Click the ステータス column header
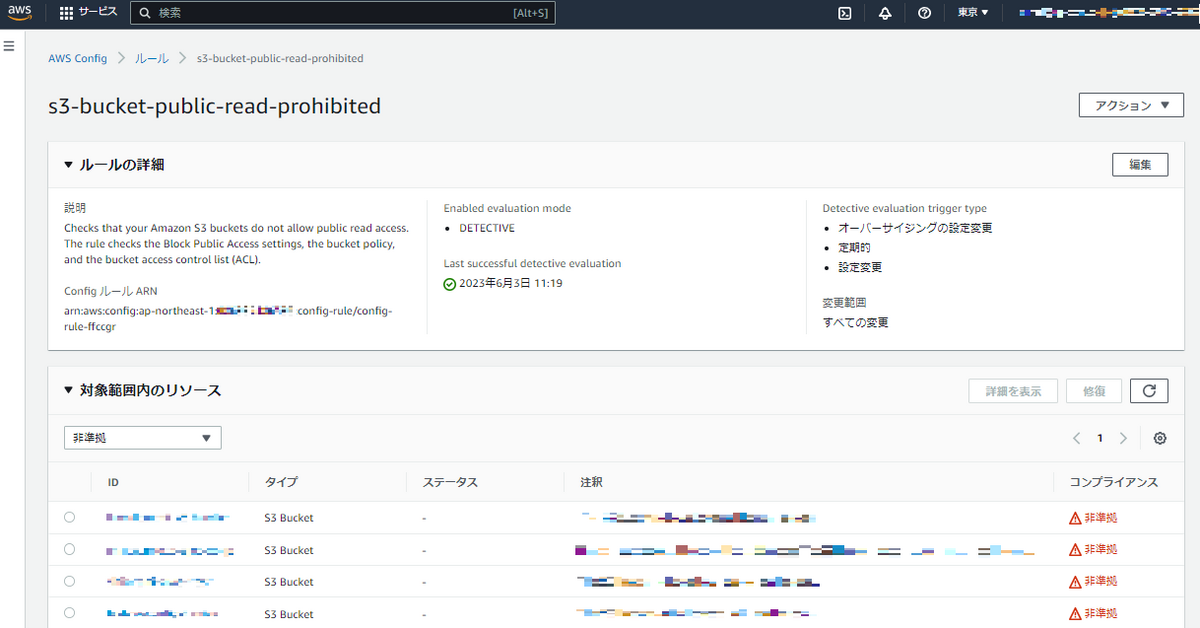This screenshot has height=628, width=1200. (x=450, y=482)
